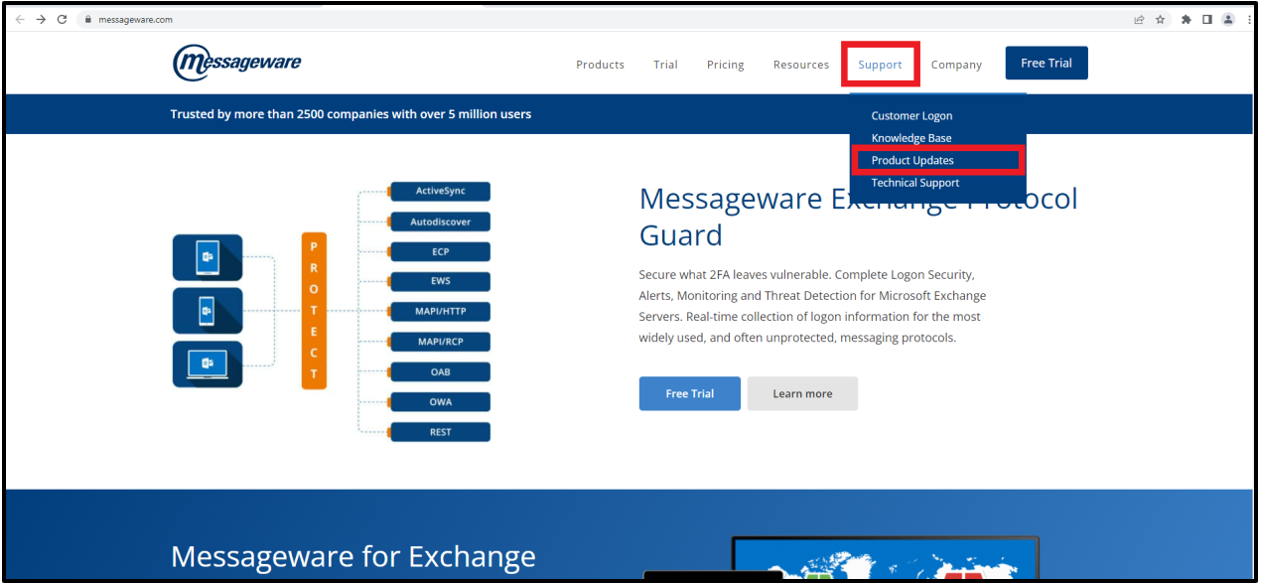This screenshot has height=586, width=1261.
Task: Click the Learn more button
Action: click(x=802, y=393)
